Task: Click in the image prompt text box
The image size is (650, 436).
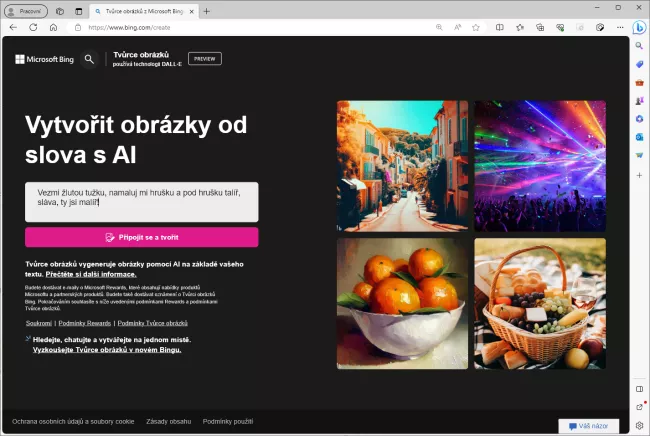Action: [x=141, y=201]
